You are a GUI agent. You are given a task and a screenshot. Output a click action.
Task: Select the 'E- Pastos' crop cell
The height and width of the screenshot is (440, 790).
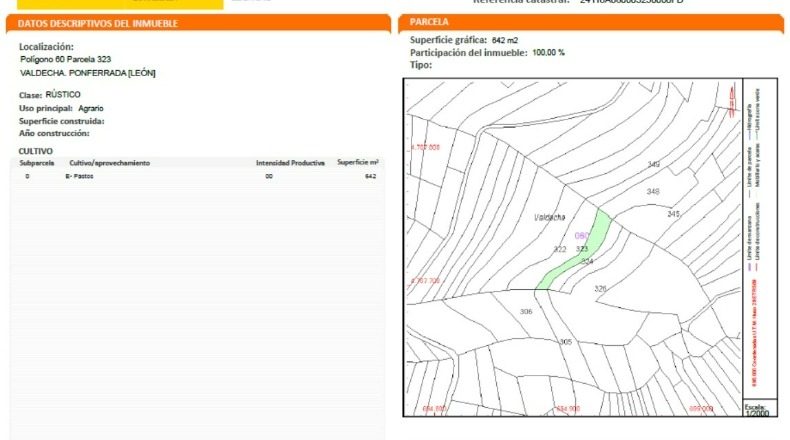tap(80, 176)
